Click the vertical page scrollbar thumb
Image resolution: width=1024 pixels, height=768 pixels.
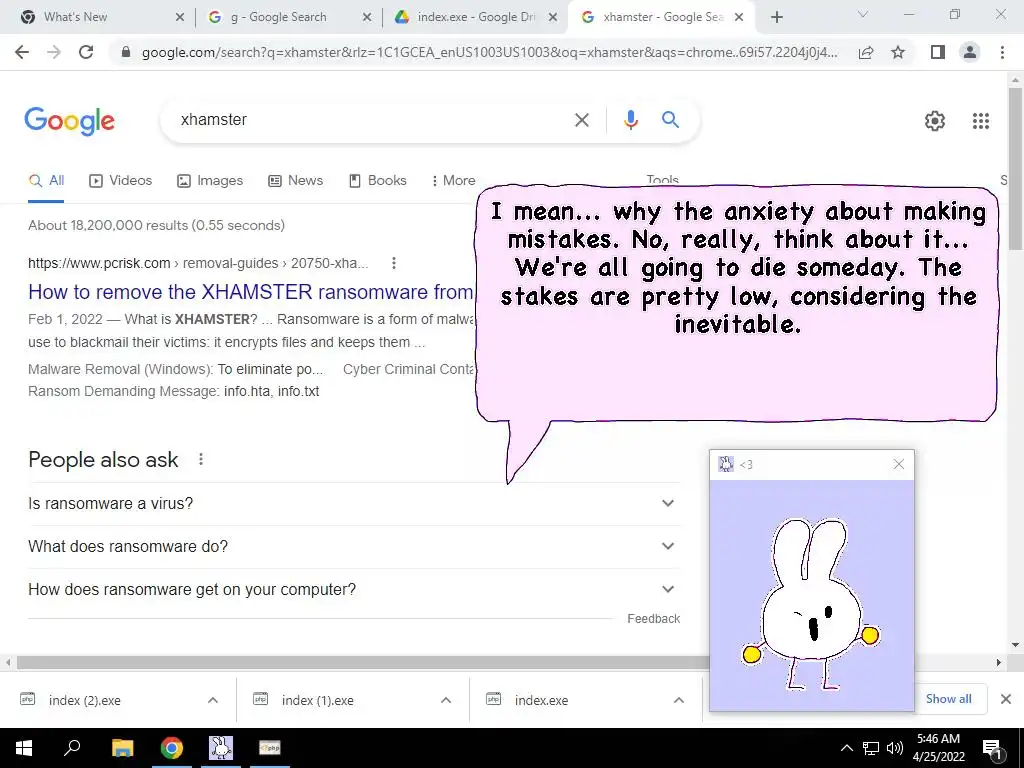[x=1016, y=168]
